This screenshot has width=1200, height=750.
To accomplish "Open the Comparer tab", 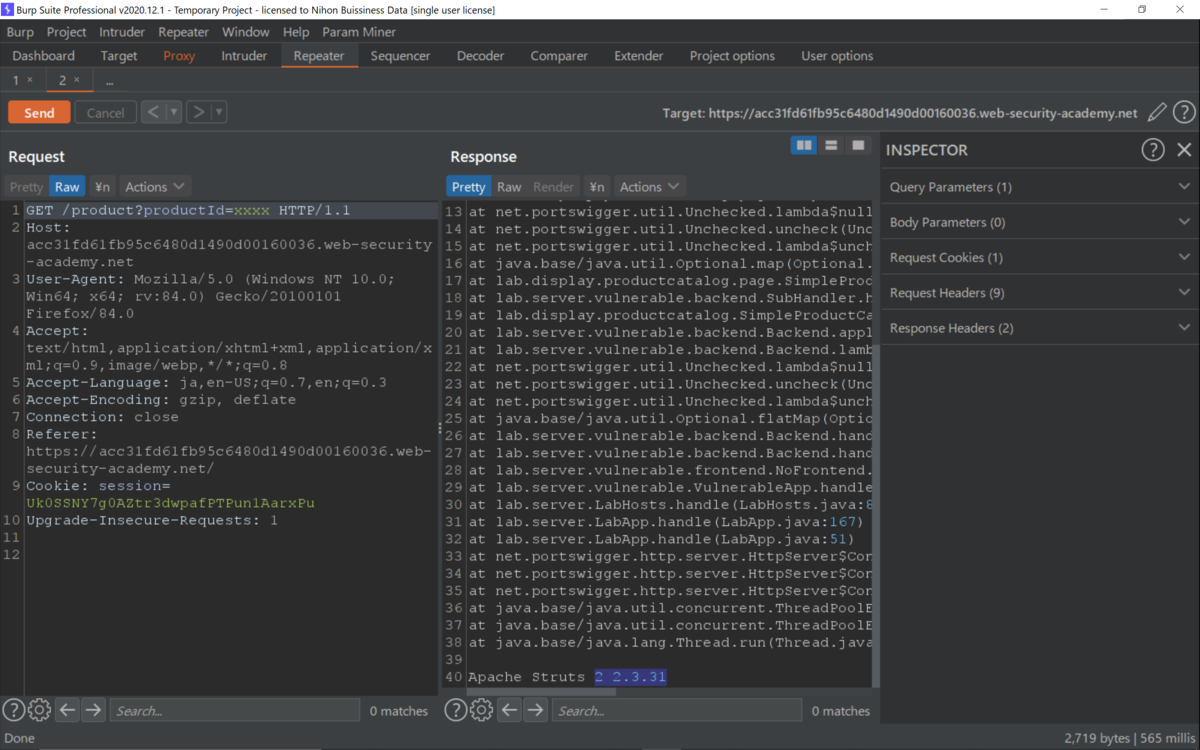I will [x=559, y=56].
